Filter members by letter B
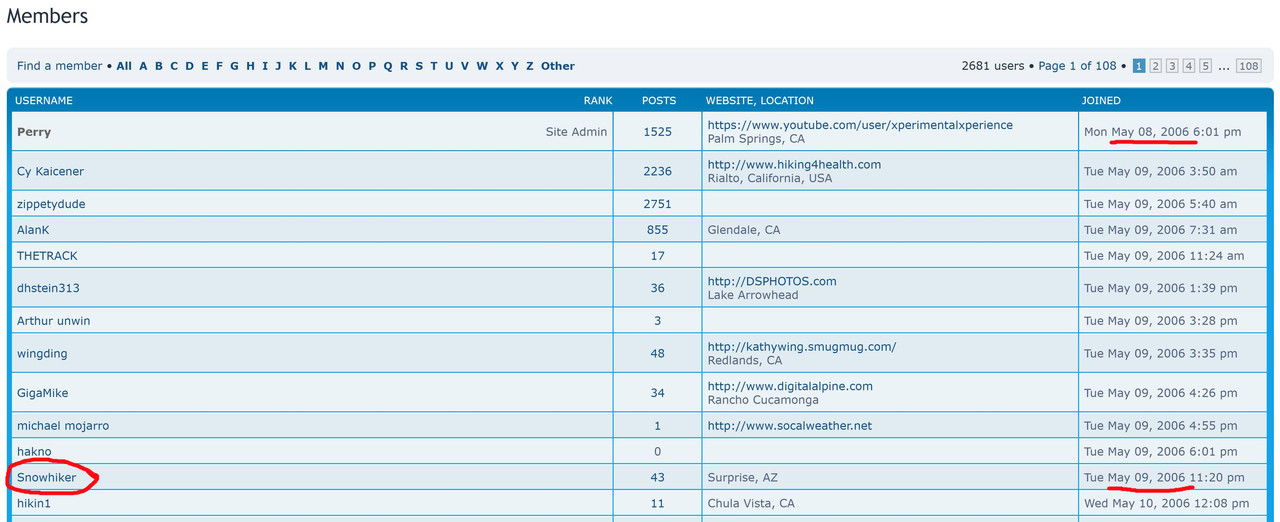Image resolution: width=1280 pixels, height=522 pixels. [x=159, y=66]
